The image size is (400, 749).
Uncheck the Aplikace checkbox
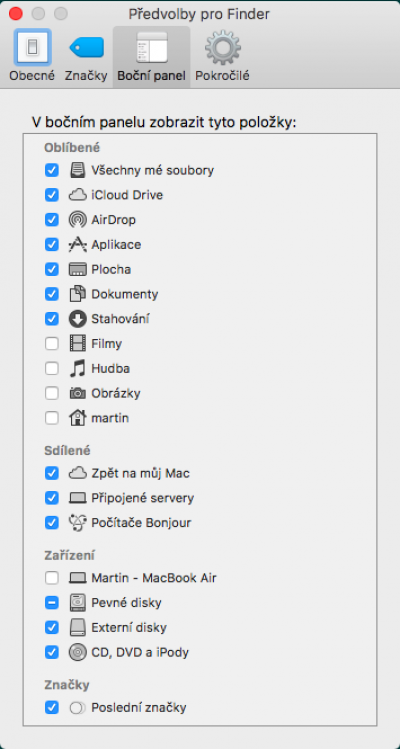click(x=52, y=245)
